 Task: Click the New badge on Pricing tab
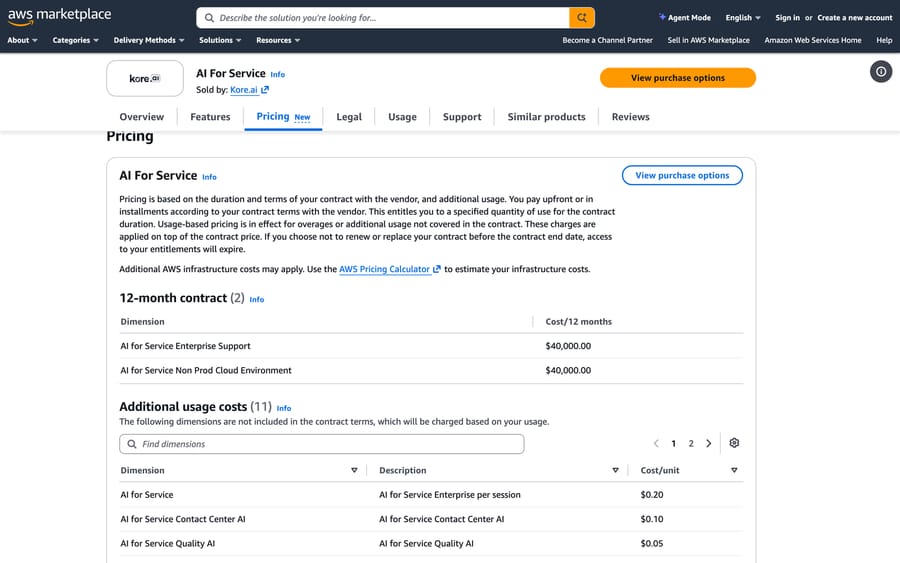pyautogui.click(x=302, y=117)
